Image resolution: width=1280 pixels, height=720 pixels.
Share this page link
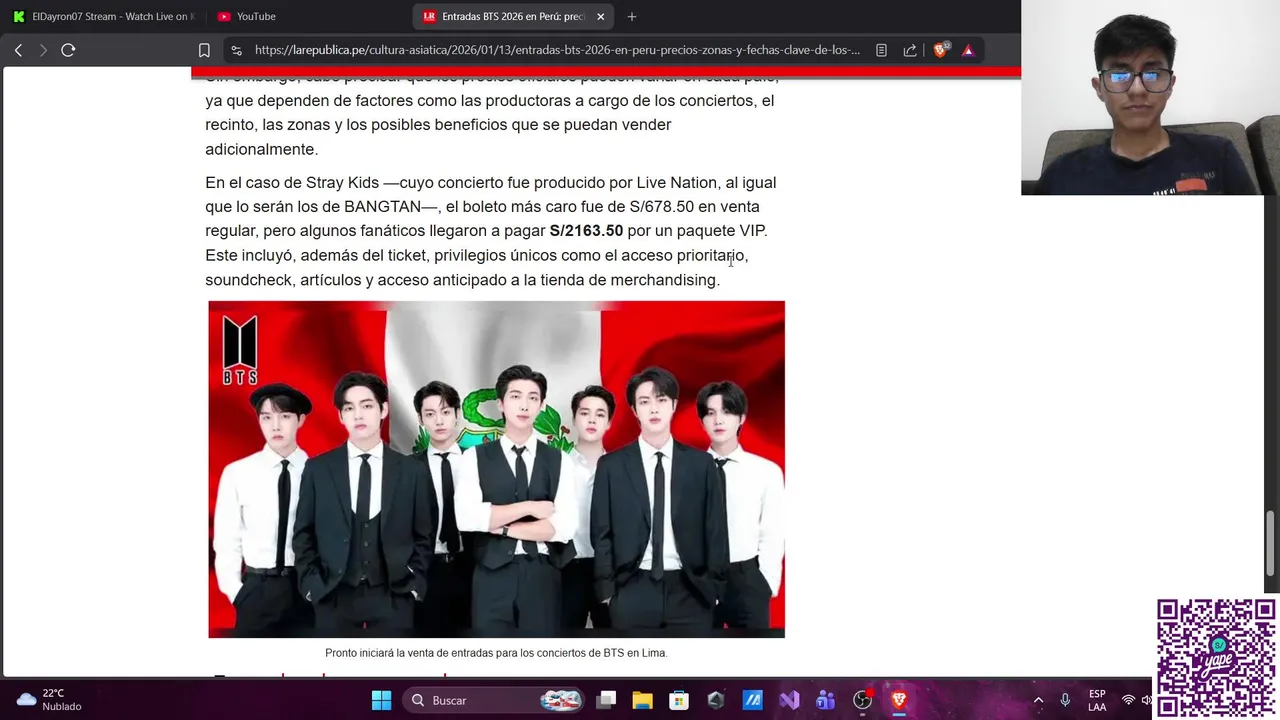coord(910,50)
